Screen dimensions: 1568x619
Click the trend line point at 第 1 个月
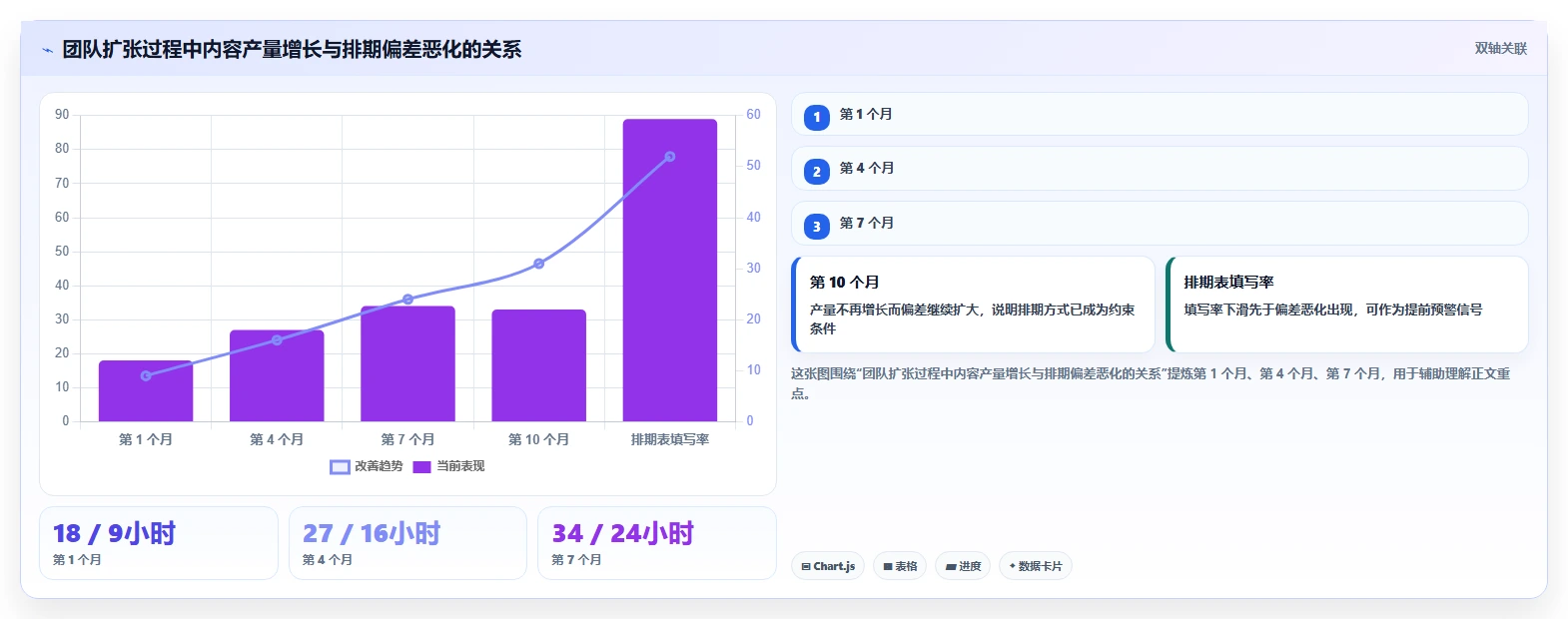(x=146, y=375)
